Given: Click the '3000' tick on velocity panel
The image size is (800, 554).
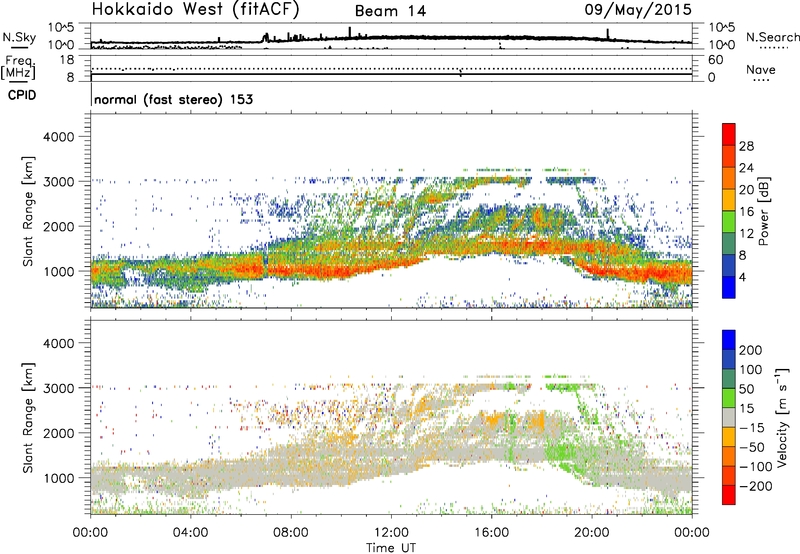Looking at the screenshot, I should (58, 388).
